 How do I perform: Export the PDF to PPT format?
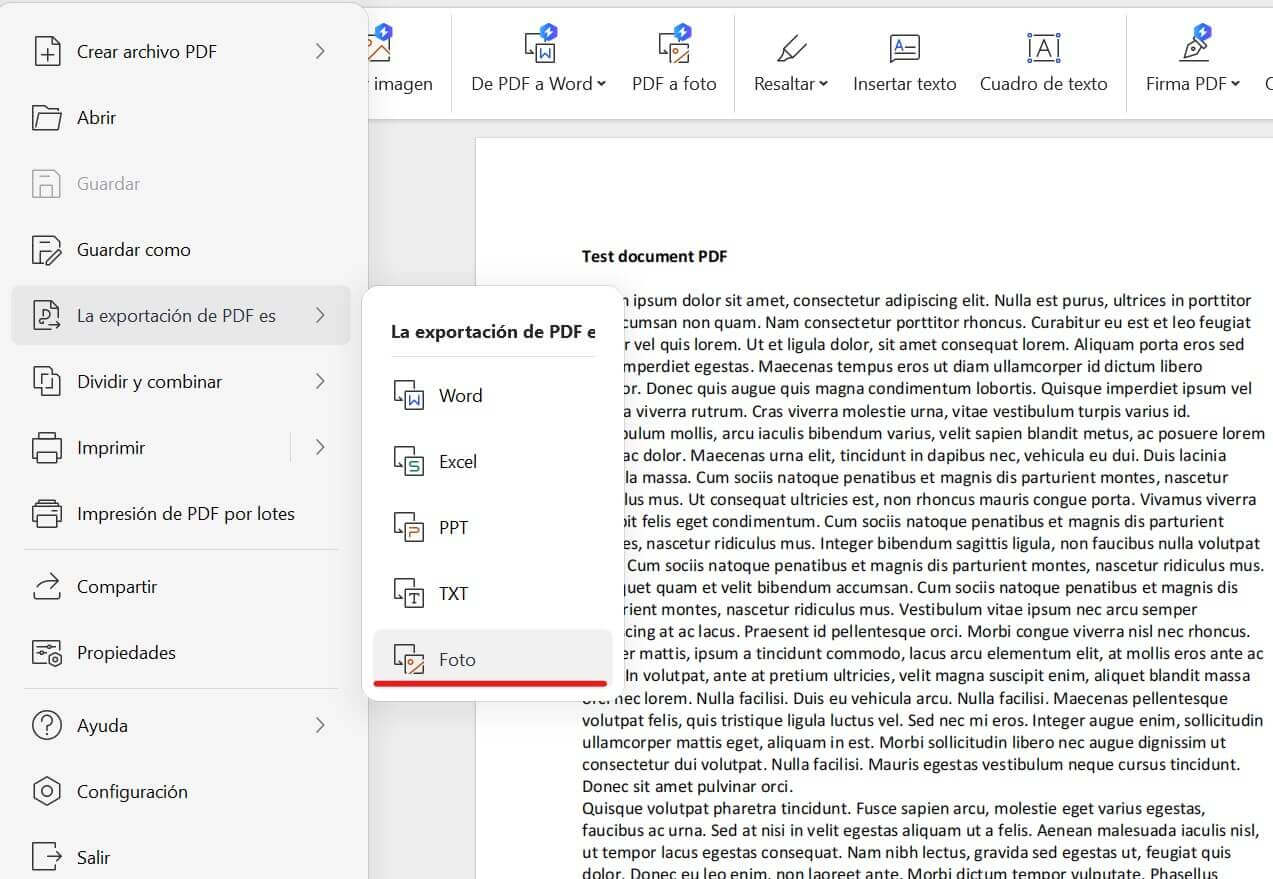(x=455, y=527)
